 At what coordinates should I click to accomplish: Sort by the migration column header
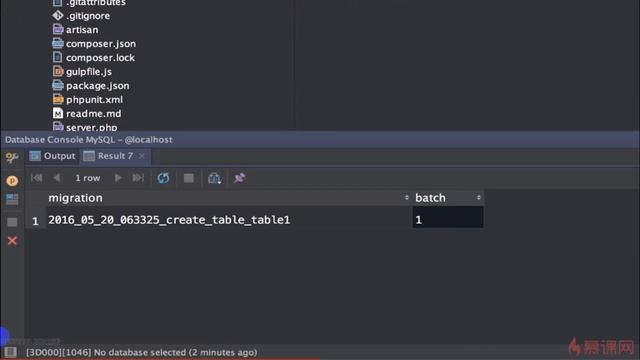tap(228, 198)
